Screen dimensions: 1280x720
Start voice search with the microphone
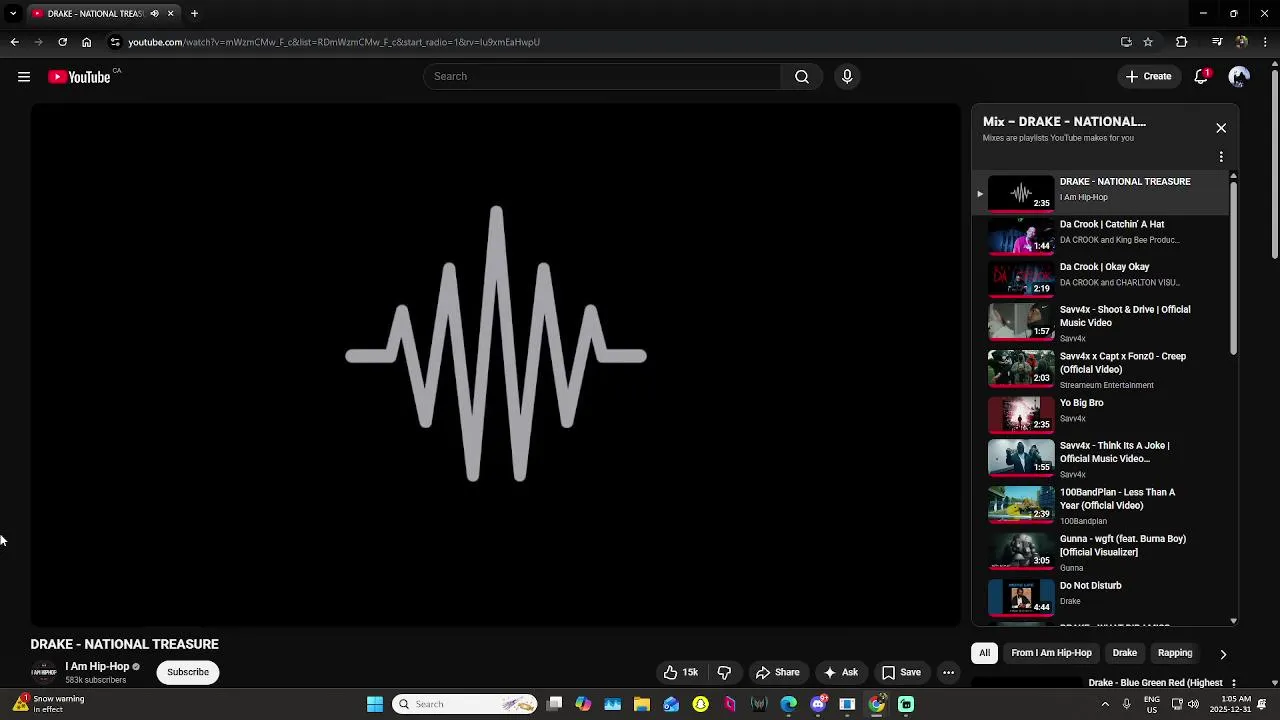(x=847, y=77)
